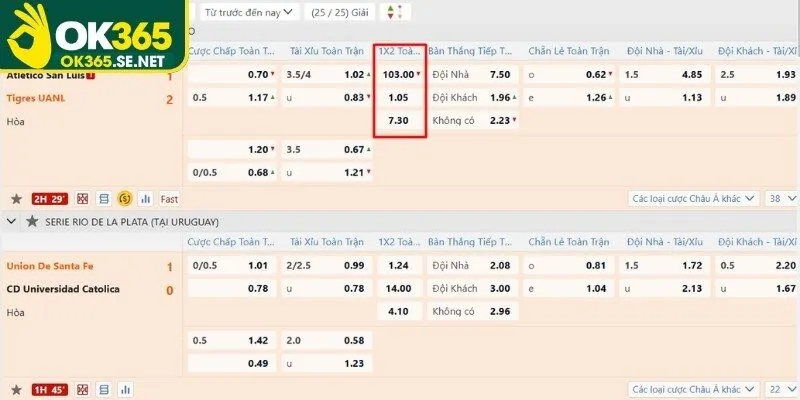The image size is (800, 400).
Task: Select over 2/2.5 odds 0.99
Action: [327, 265]
